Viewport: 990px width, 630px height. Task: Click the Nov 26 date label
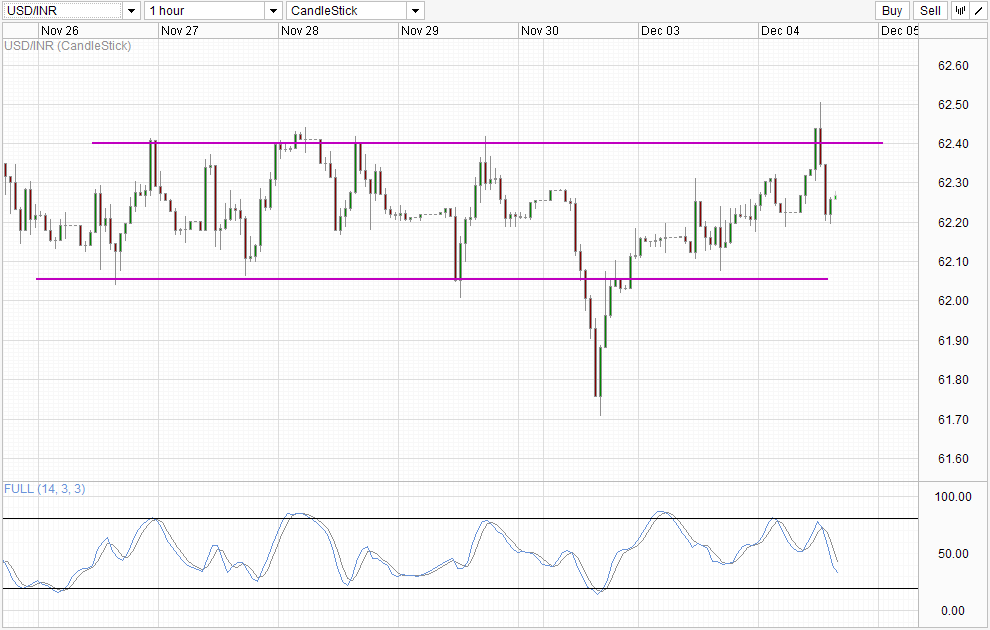59,30
